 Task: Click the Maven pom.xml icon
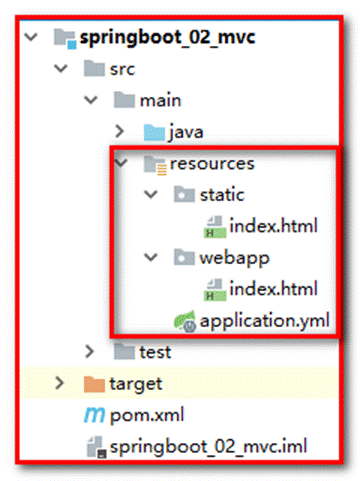pyautogui.click(x=94, y=415)
